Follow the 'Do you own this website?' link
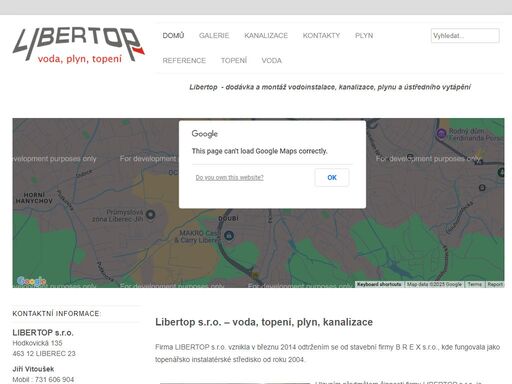The image size is (512, 384). click(x=229, y=177)
